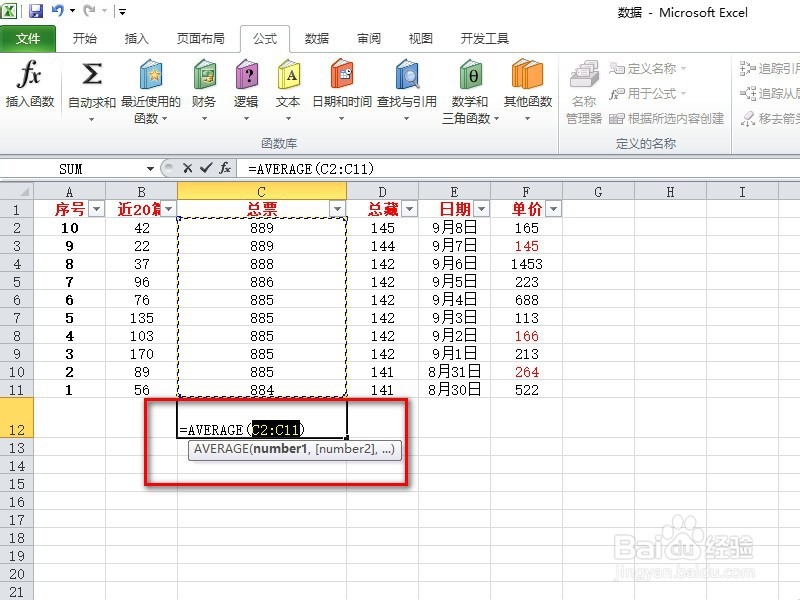This screenshot has height=600, width=800.
Task: Open the Financial (财务) functions book icon
Action: coord(204,76)
